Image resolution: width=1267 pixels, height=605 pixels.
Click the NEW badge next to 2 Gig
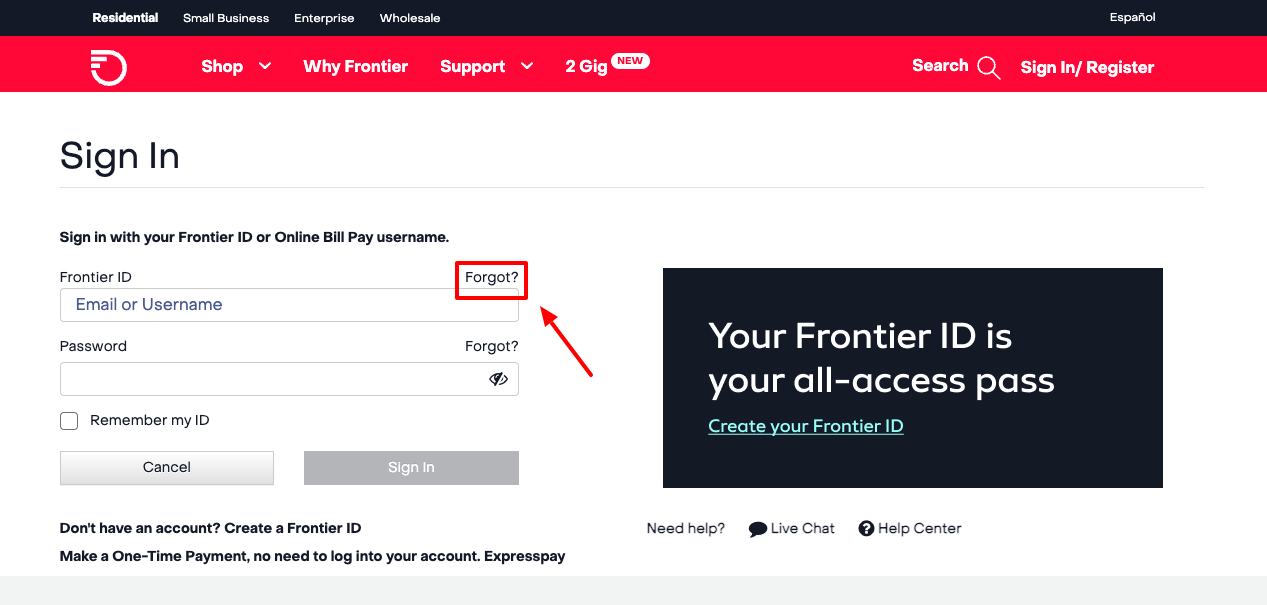(631, 60)
